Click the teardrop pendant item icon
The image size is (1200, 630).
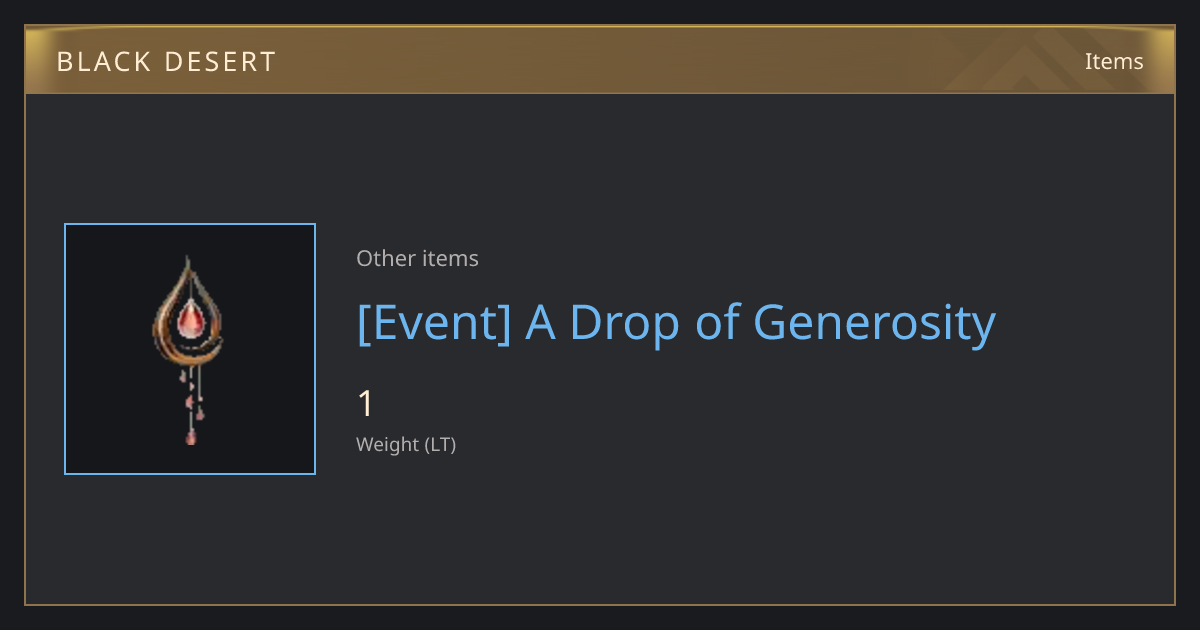tap(189, 349)
